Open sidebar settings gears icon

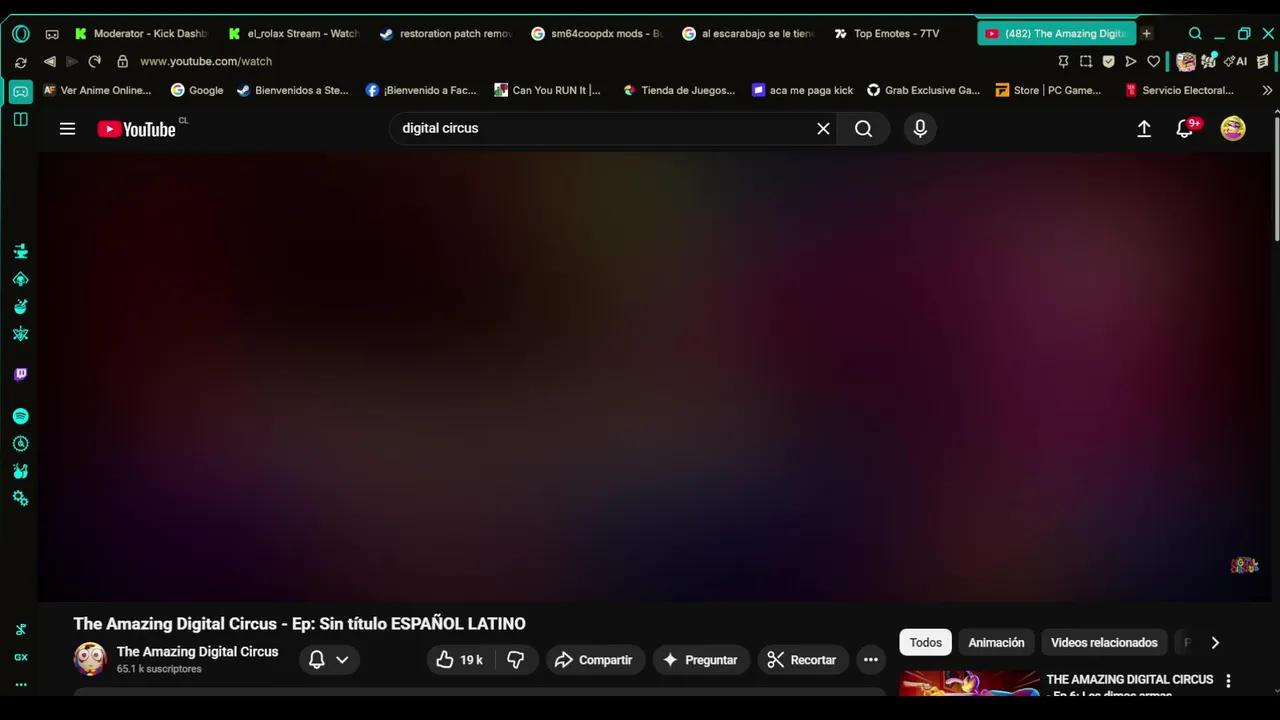pyautogui.click(x=20, y=498)
